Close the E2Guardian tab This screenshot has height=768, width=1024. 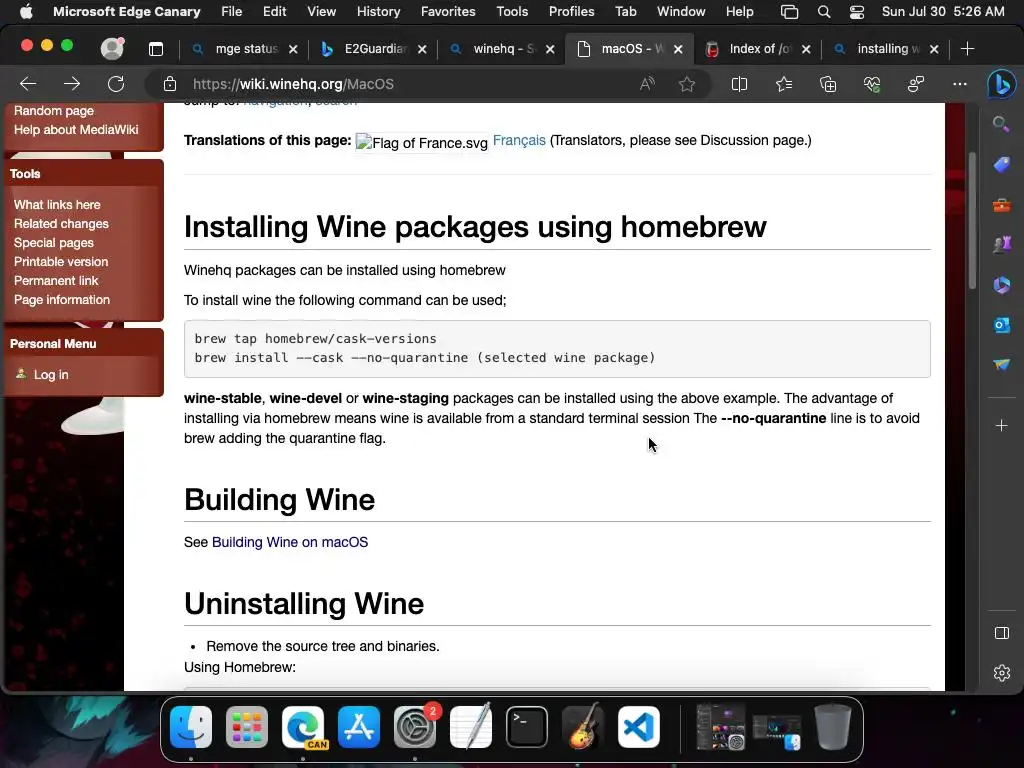[x=422, y=49]
